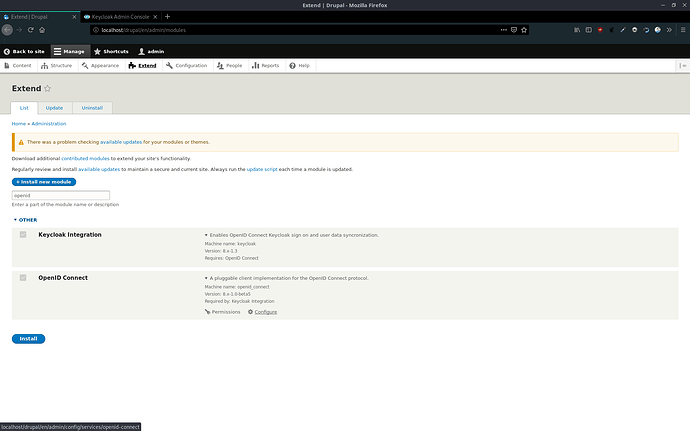Screen dimensions: 690x431
Task: Collapse Keycloak Integration description details
Action: pos(292,235)
